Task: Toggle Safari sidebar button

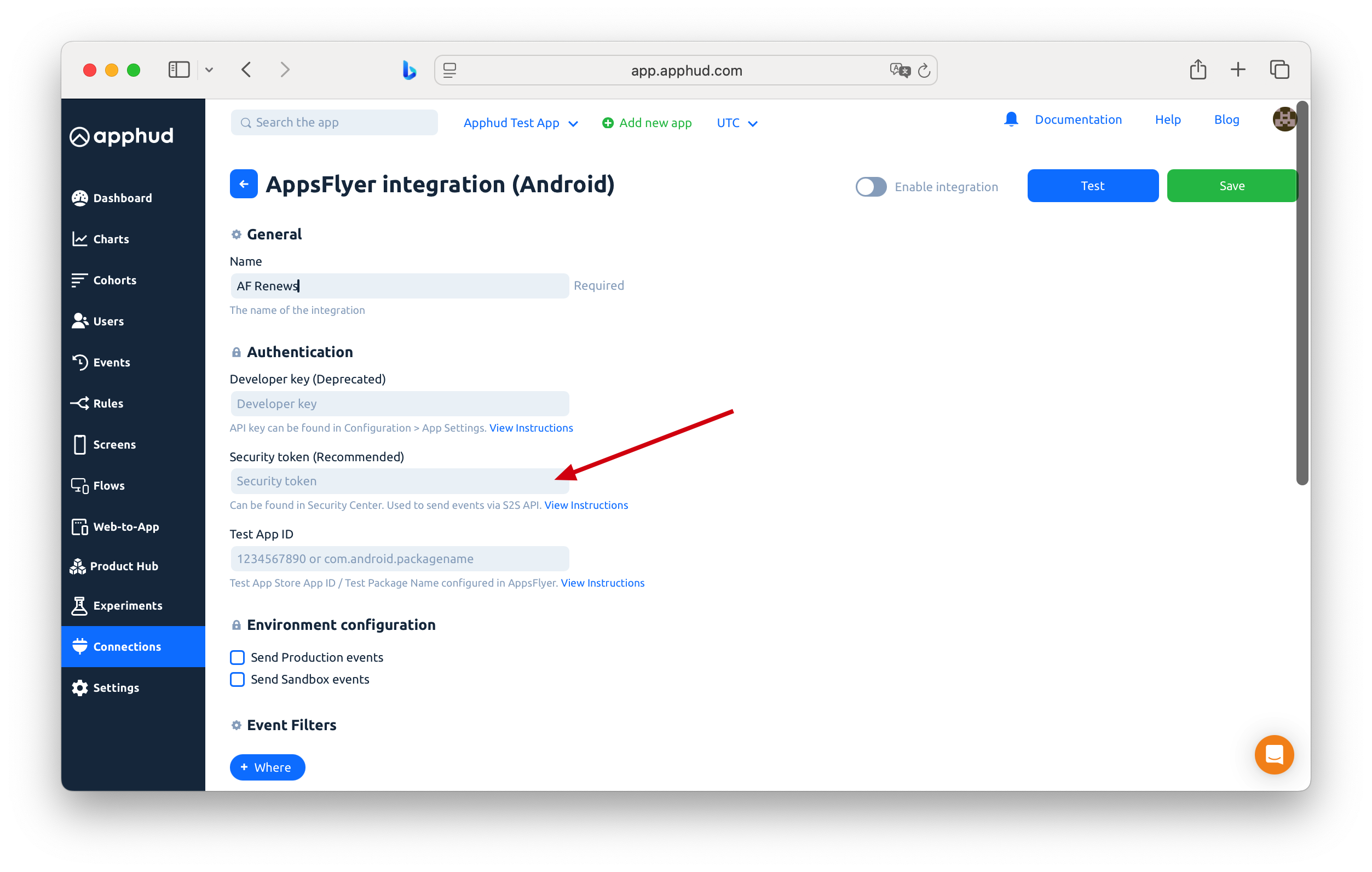Action: 179,70
